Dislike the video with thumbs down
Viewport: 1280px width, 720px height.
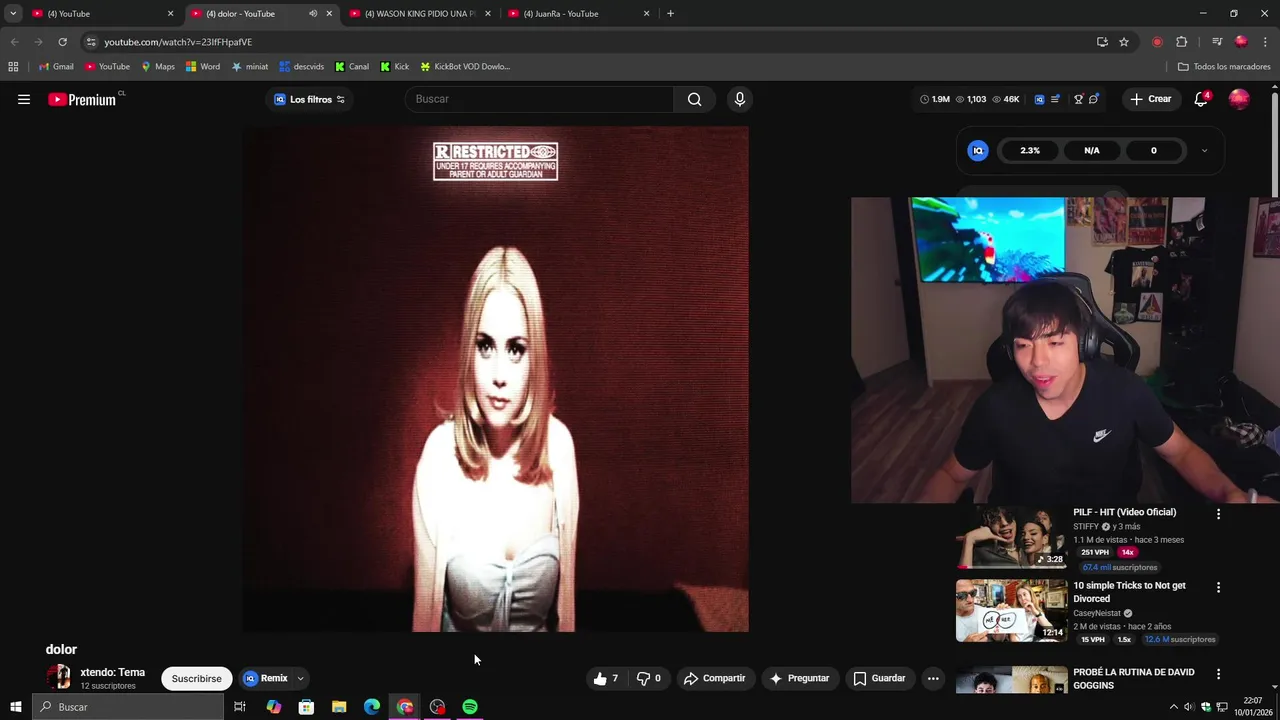pos(649,678)
